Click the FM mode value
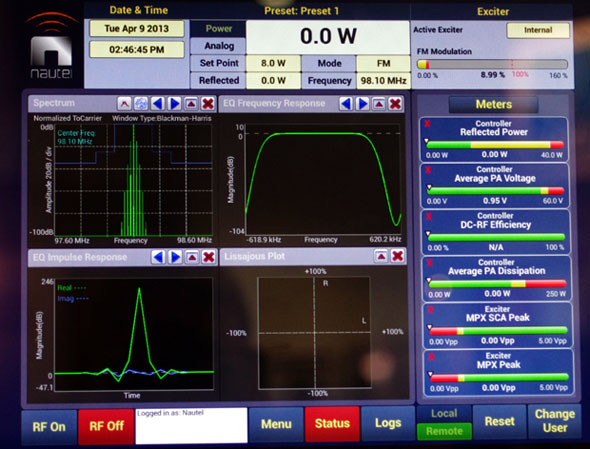This screenshot has width=590, height=449. point(383,63)
